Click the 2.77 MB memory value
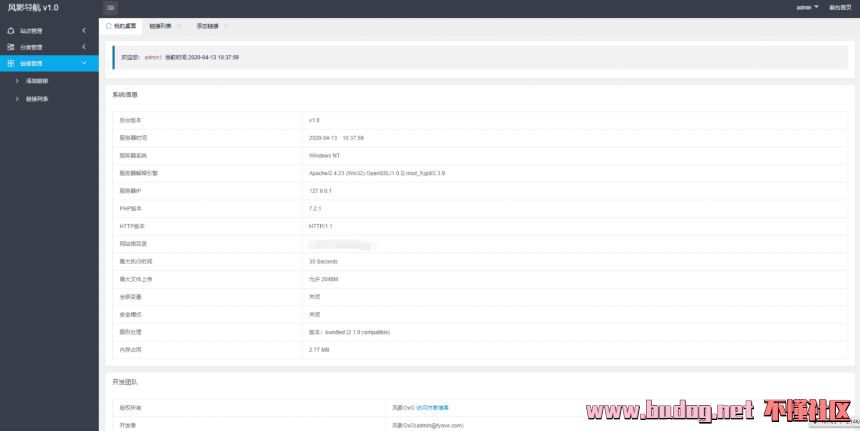This screenshot has width=860, height=431. pyautogui.click(x=319, y=350)
